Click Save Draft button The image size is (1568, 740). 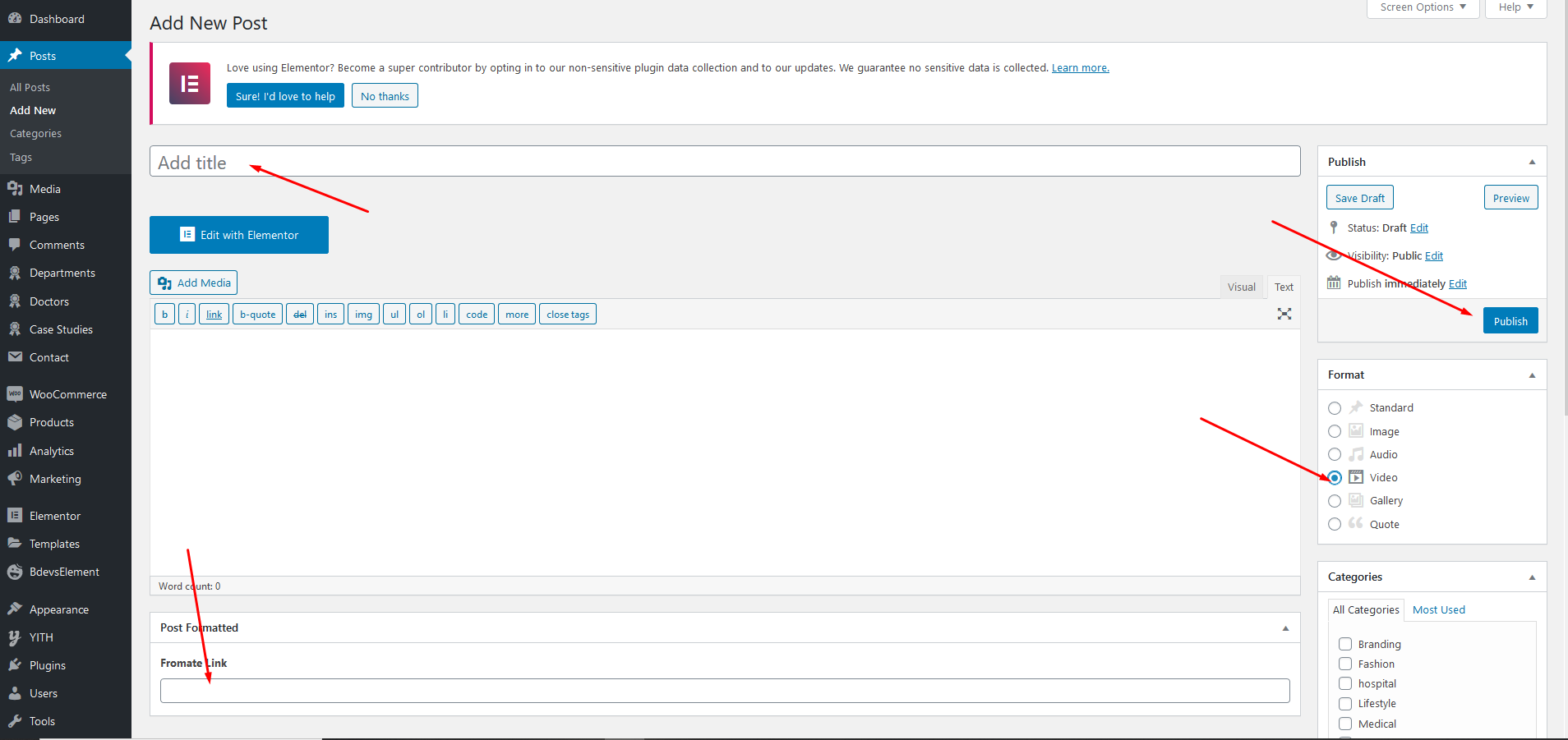coord(1359,198)
